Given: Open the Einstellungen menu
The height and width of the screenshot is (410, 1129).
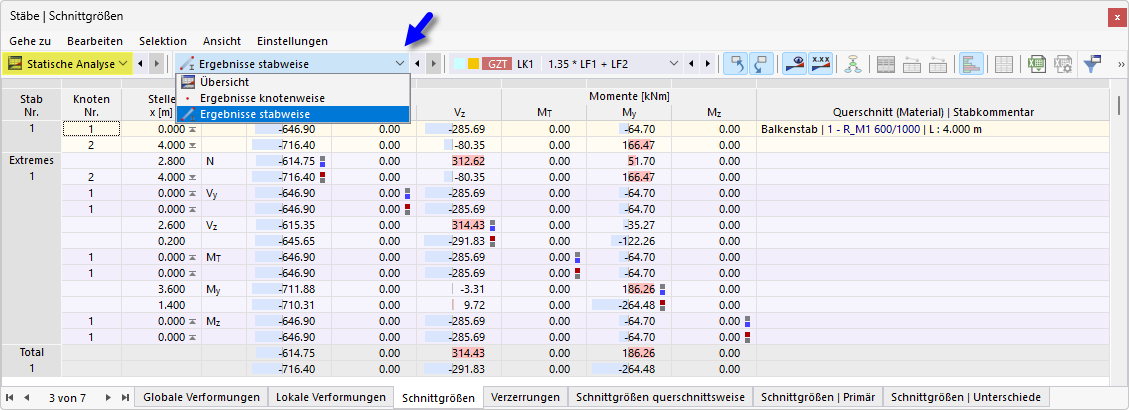Looking at the screenshot, I should pyautogui.click(x=292, y=41).
